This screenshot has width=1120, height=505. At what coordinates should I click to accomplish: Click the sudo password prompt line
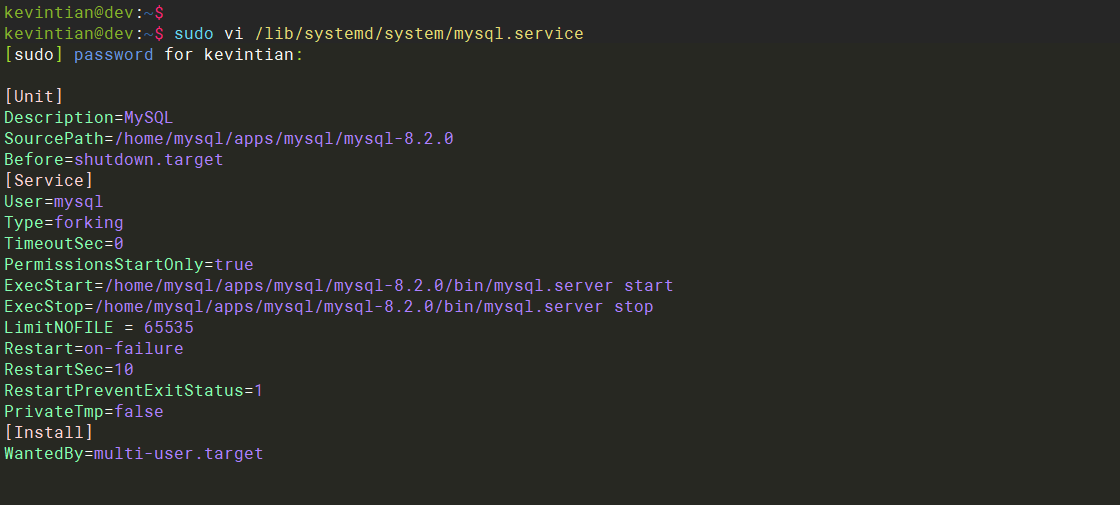(x=153, y=54)
